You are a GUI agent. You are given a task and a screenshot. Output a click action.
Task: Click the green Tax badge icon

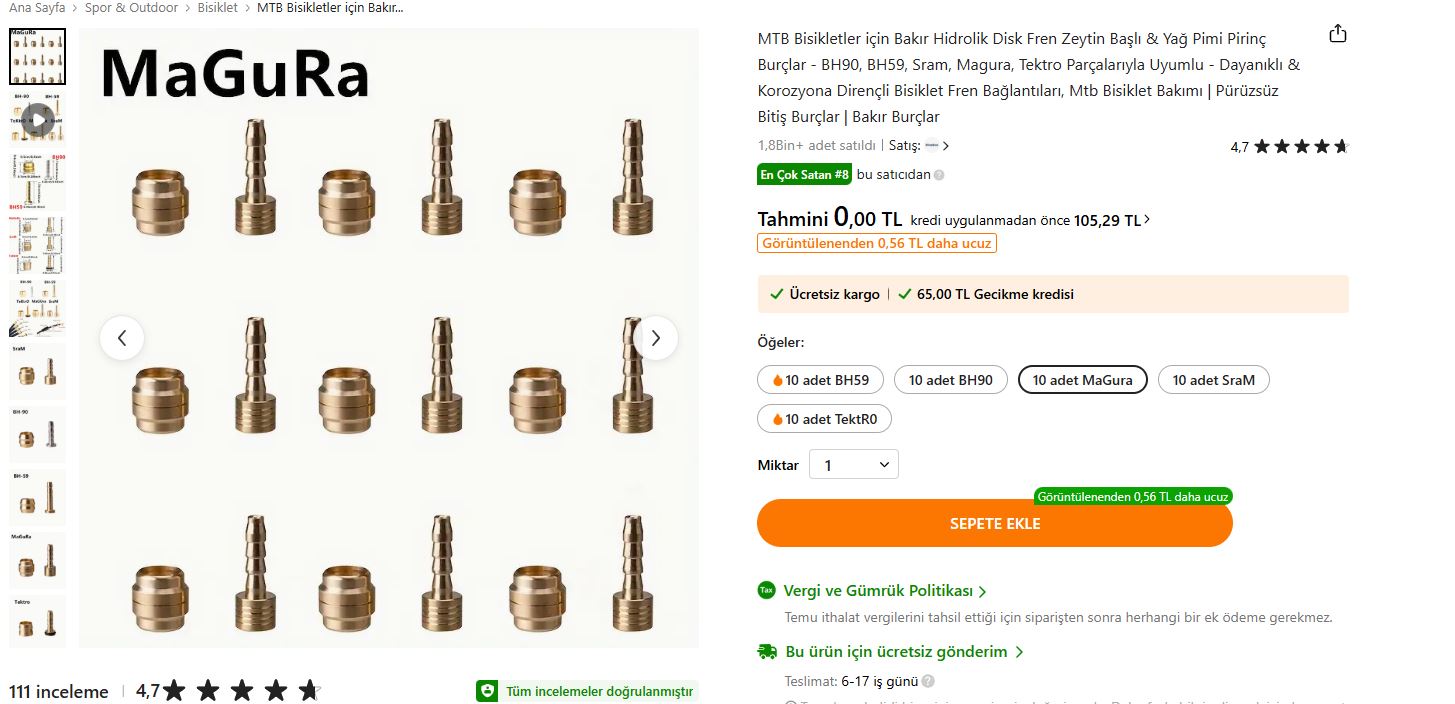point(767,591)
